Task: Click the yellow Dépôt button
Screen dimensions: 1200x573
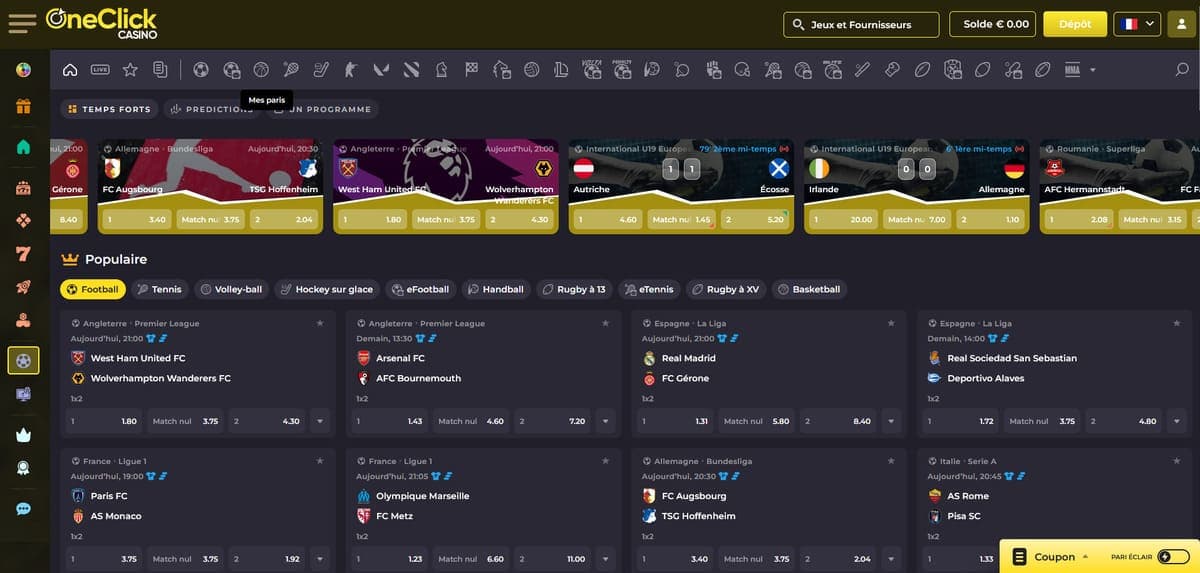Action: tap(1075, 24)
